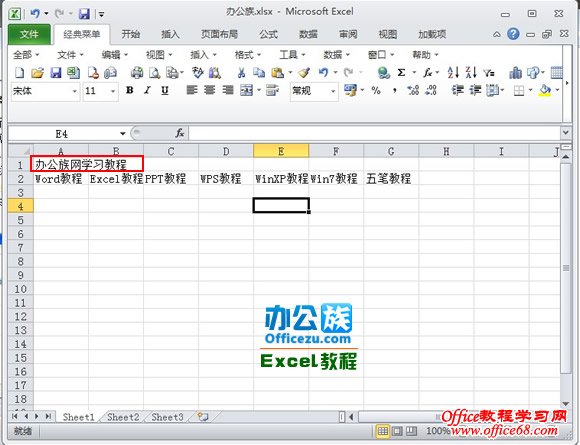Open the 工具 classic menu dropdown
The width and height of the screenshot is (580, 445).
pyautogui.click(x=292, y=55)
